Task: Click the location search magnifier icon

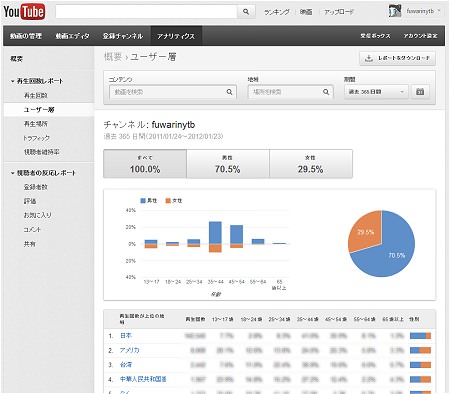Action: (326, 92)
